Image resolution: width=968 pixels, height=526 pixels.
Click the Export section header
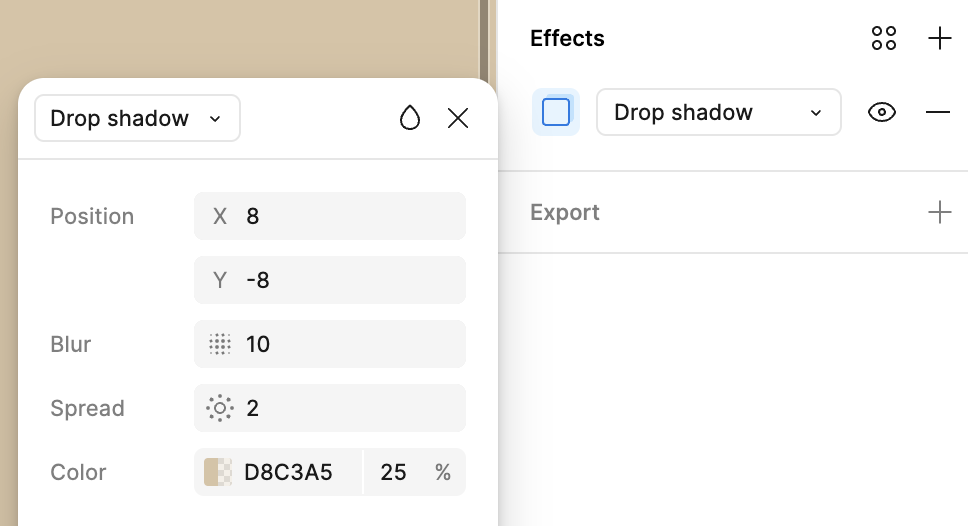(564, 212)
